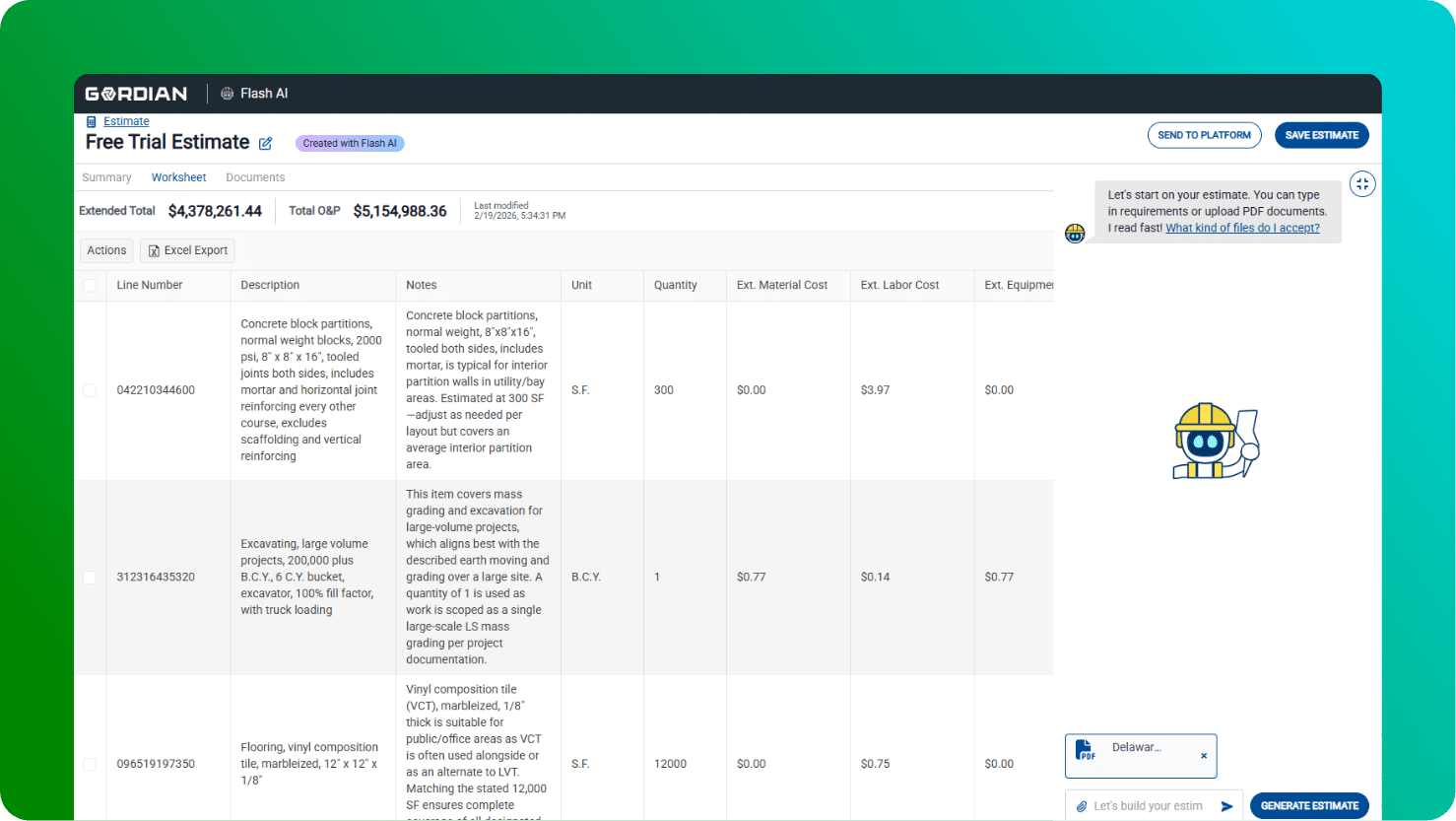
Task: Click the Save Estimate button
Action: 1321,135
